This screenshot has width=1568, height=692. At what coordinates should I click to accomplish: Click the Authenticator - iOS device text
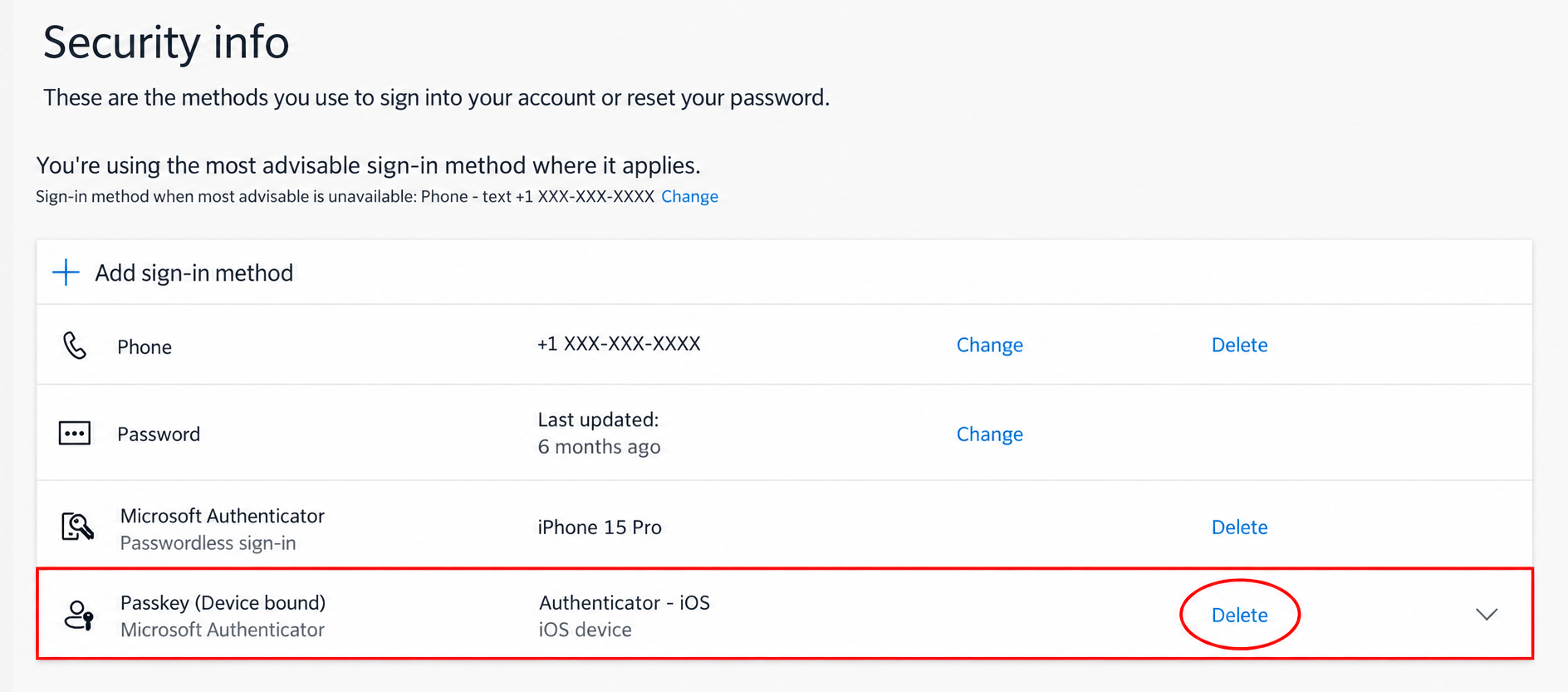tap(625, 603)
